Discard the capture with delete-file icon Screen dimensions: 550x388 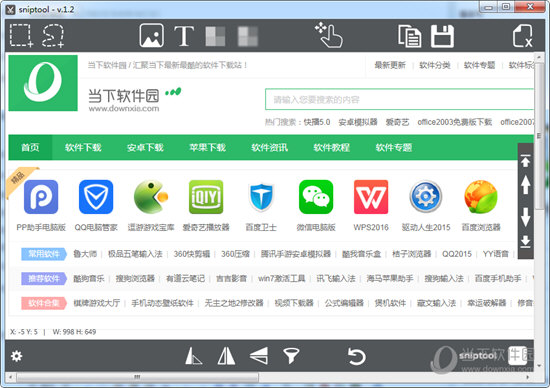click(x=522, y=35)
